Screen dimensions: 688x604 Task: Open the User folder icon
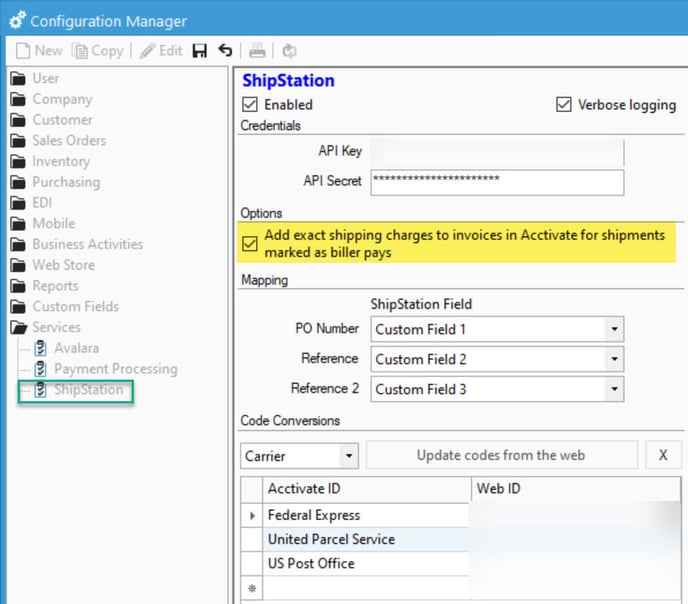(x=18, y=79)
